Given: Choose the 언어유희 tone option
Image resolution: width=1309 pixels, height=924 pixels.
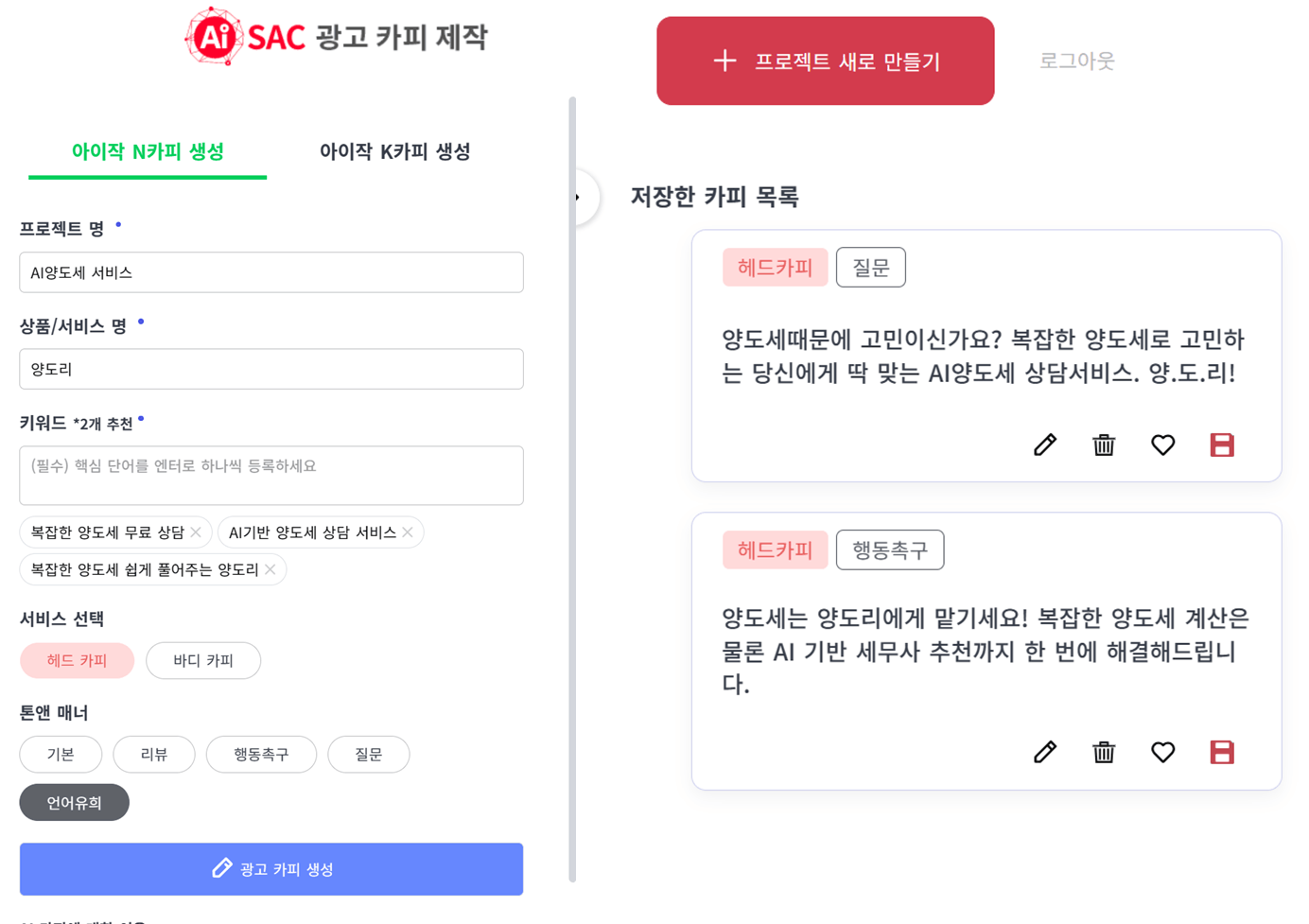Looking at the screenshot, I should click(x=74, y=803).
